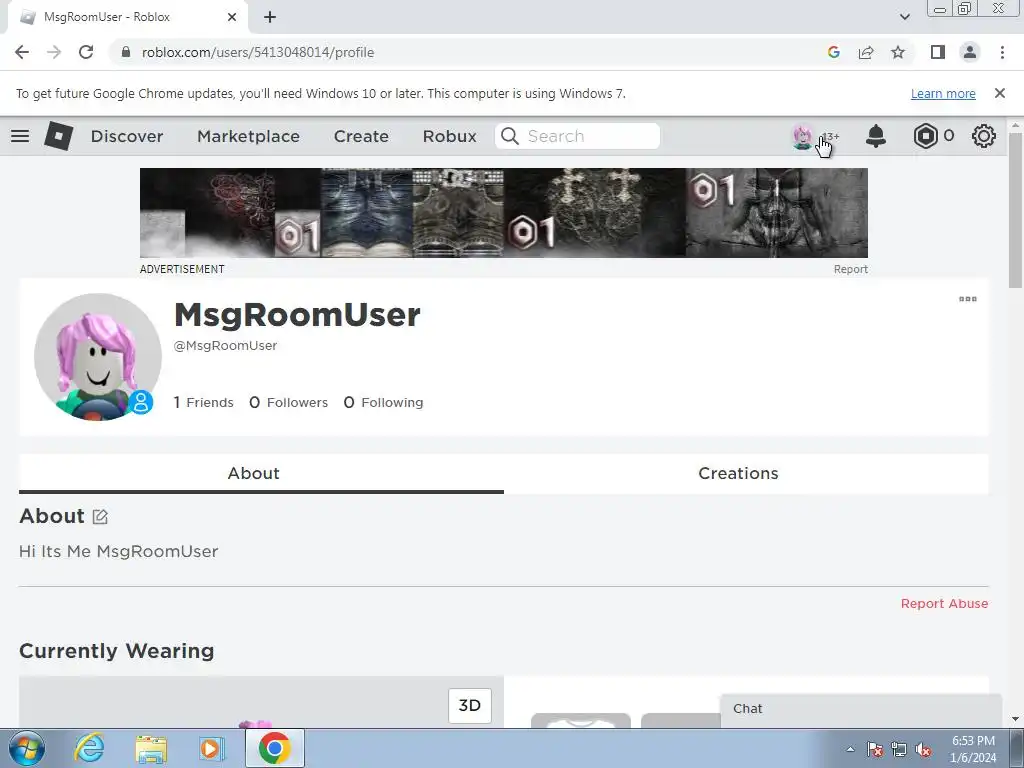The image size is (1024, 768).
Task: Click the small avatar icon in header
Action: tap(803, 136)
